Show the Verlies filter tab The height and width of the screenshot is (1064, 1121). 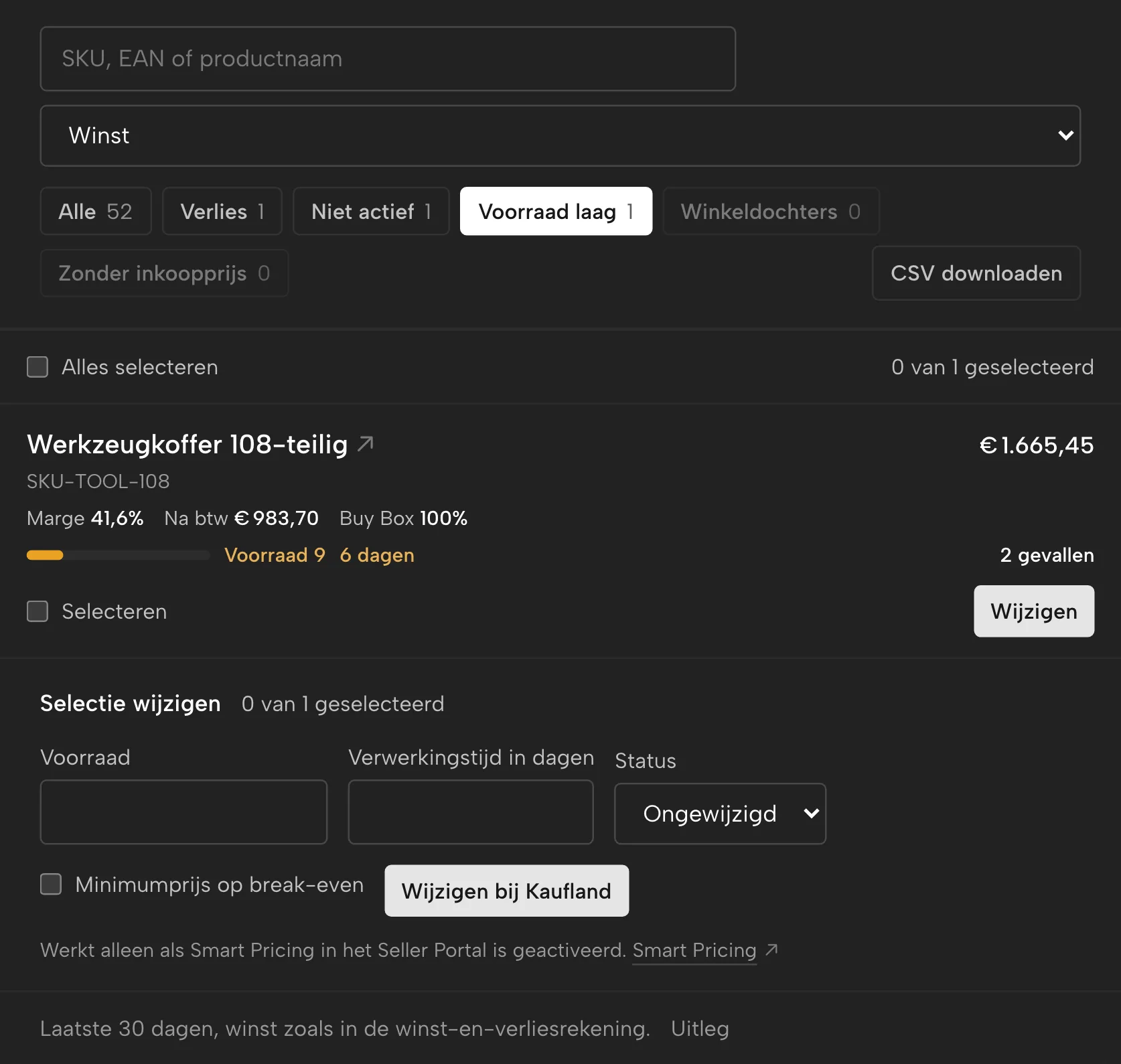pos(222,211)
